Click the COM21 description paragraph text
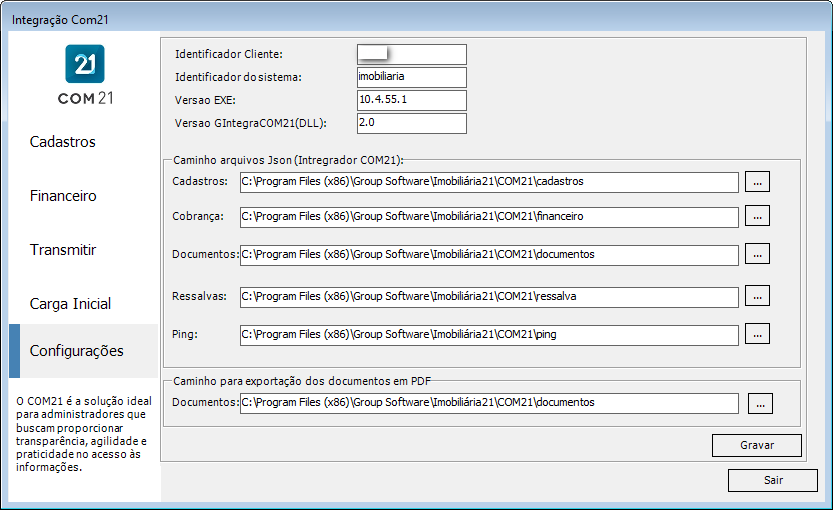The height and width of the screenshot is (510, 833). pos(83,434)
